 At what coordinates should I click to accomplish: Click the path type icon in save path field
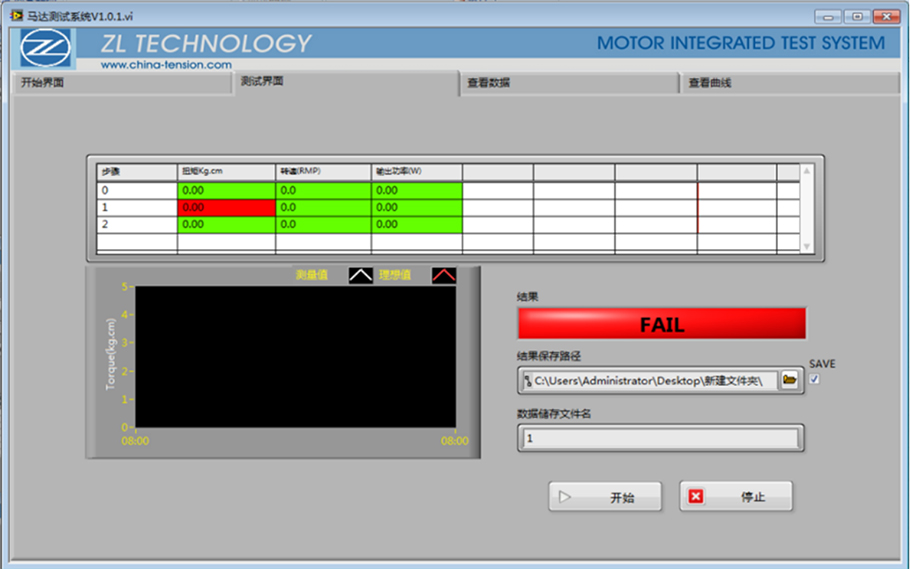point(527,381)
